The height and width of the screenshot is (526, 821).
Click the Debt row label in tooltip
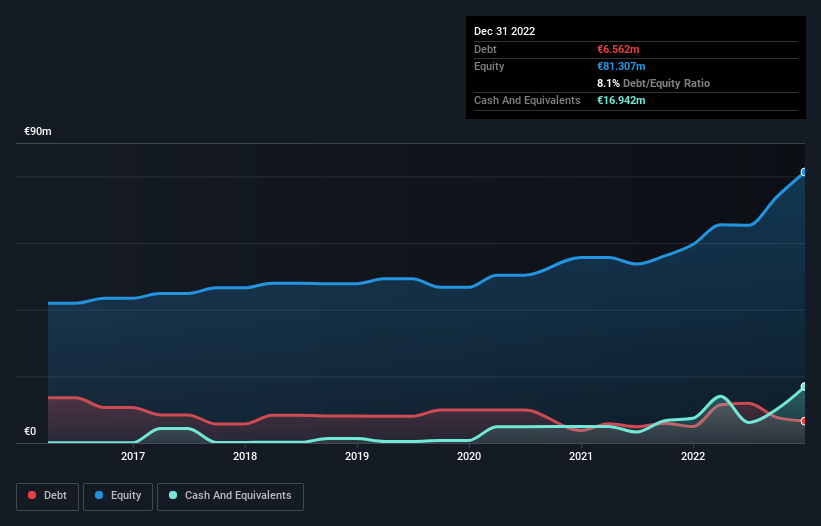point(485,49)
